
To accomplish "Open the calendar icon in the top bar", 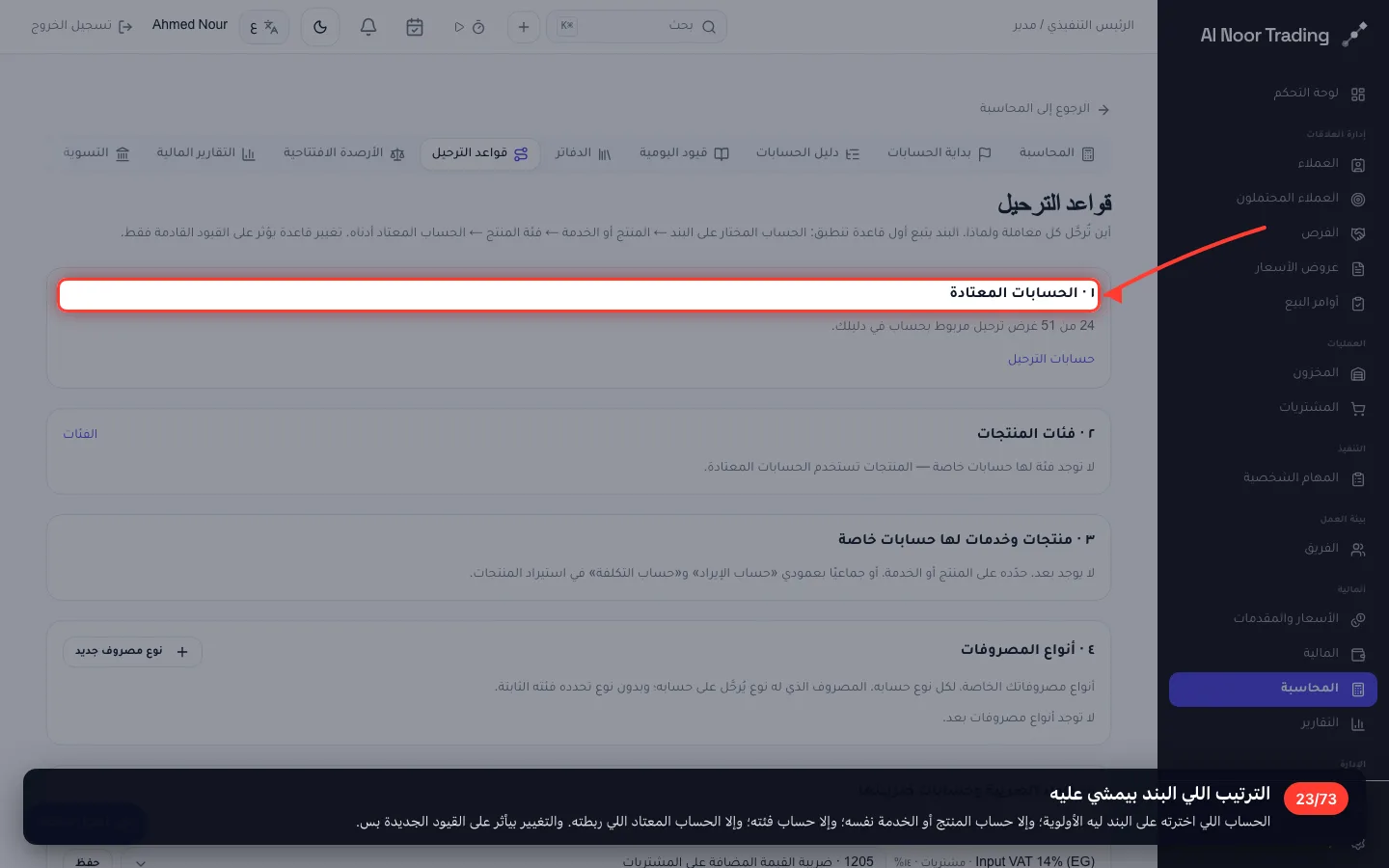I will pos(415,27).
